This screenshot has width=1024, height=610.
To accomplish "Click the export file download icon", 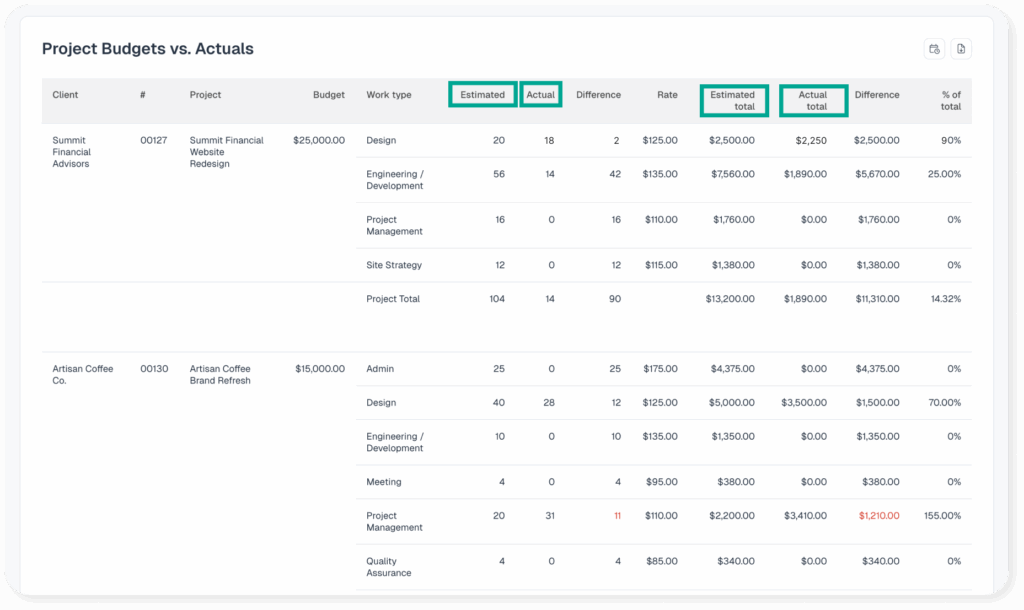I will [961, 49].
